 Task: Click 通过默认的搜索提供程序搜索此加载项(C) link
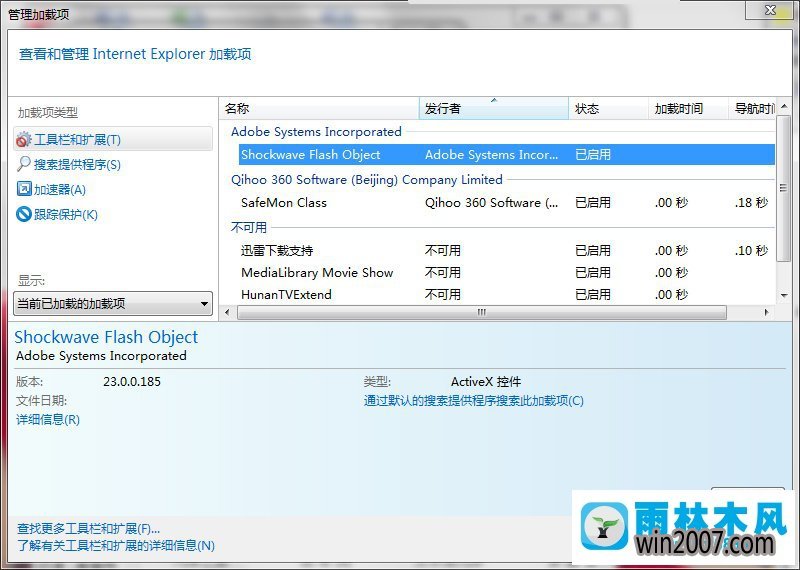click(473, 401)
